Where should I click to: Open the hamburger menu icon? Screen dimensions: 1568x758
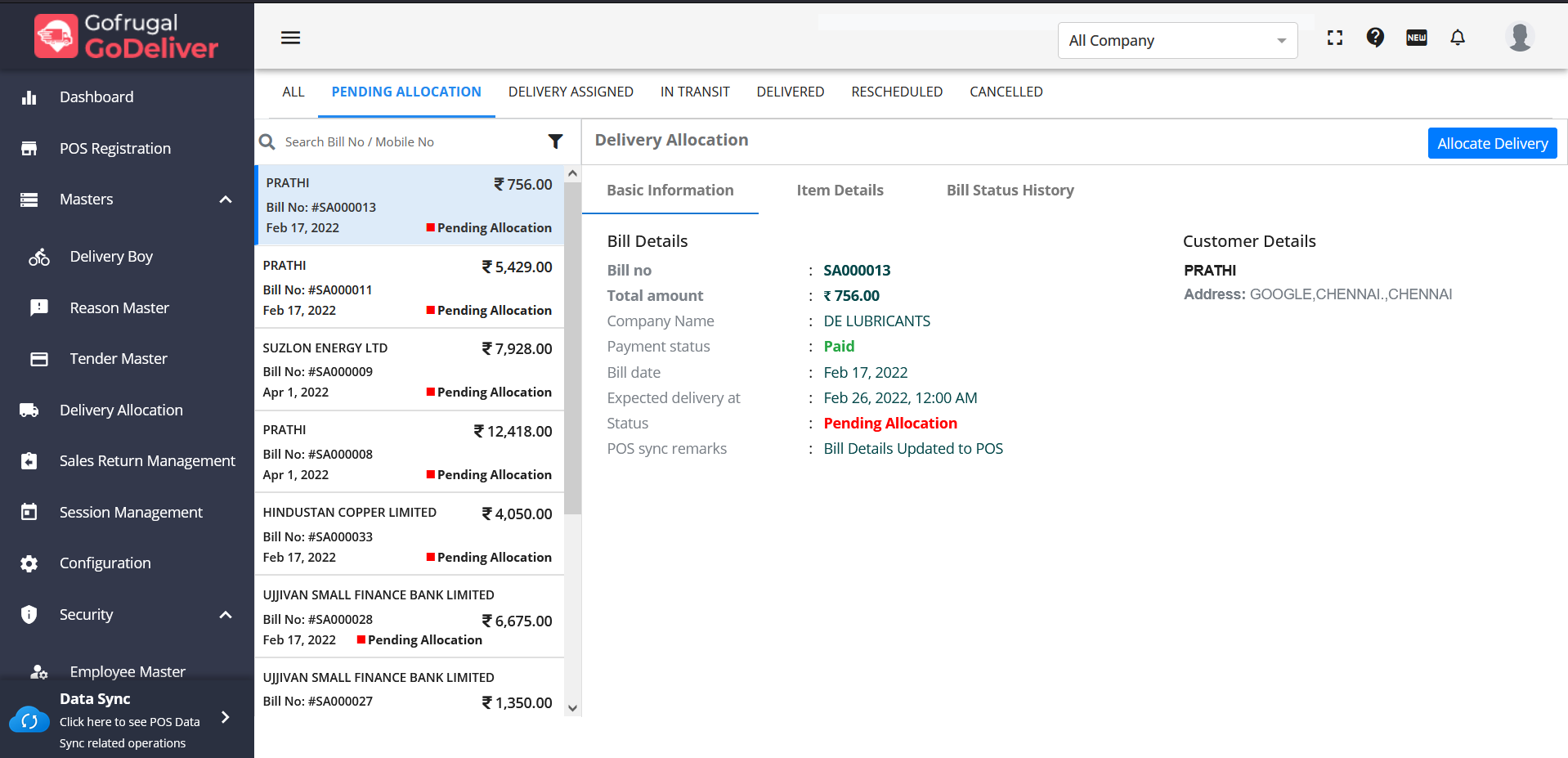tap(290, 38)
